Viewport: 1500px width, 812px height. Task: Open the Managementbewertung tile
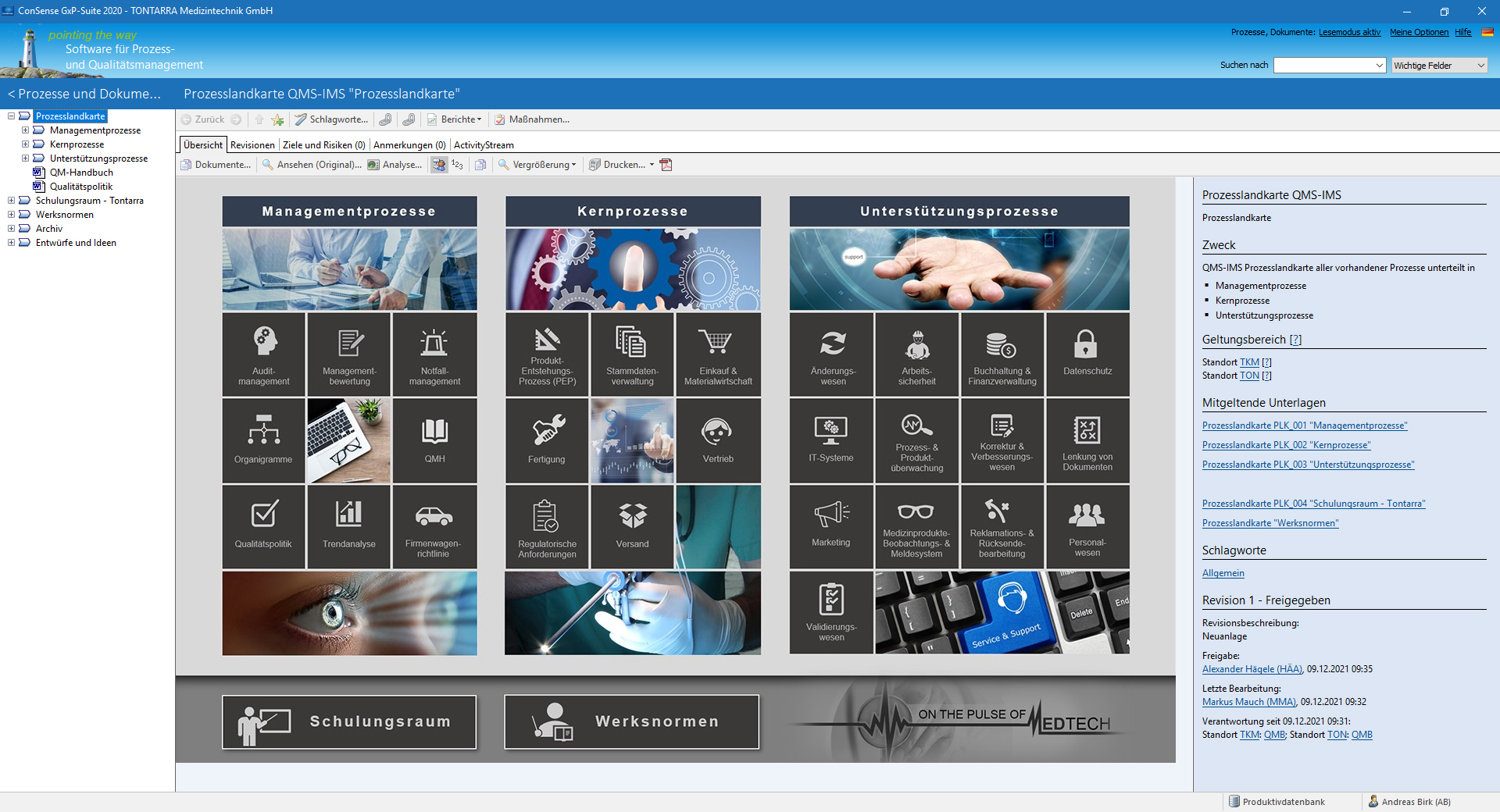(349, 354)
